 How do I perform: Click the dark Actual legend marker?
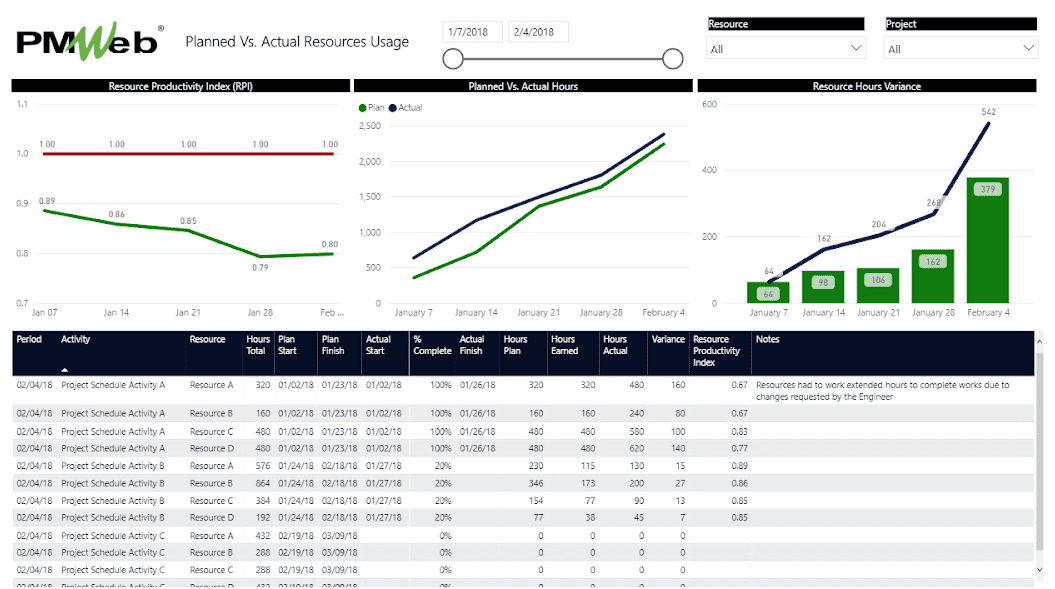(393, 107)
